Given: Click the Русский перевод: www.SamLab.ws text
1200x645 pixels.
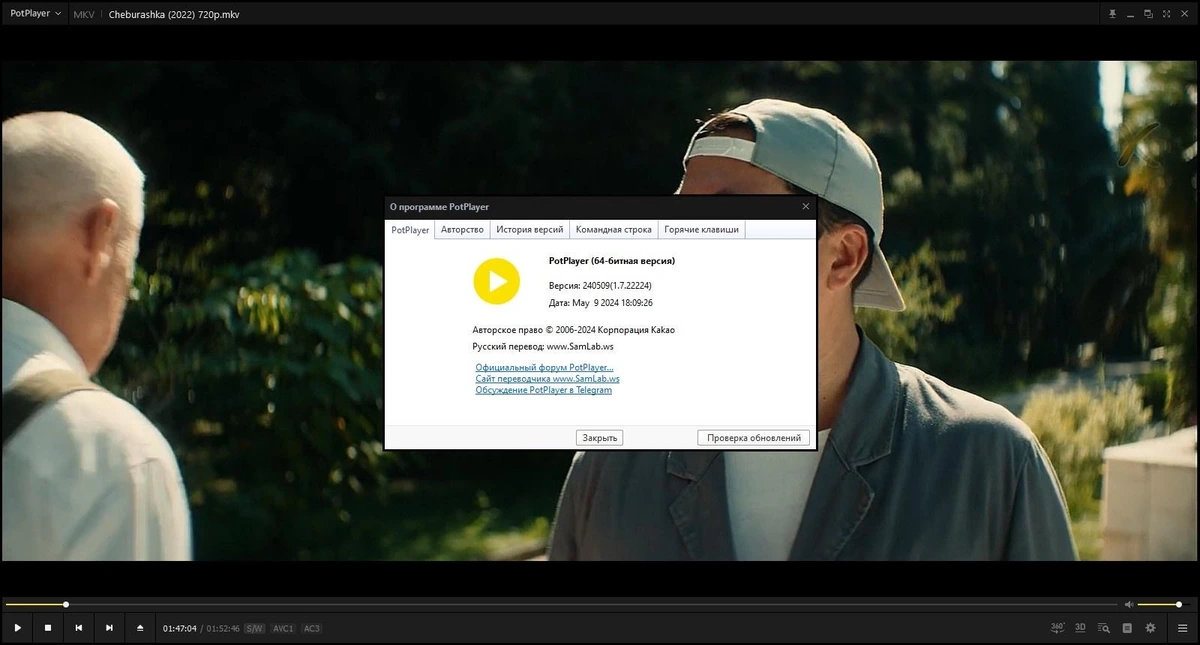Looking at the screenshot, I should coord(543,346).
